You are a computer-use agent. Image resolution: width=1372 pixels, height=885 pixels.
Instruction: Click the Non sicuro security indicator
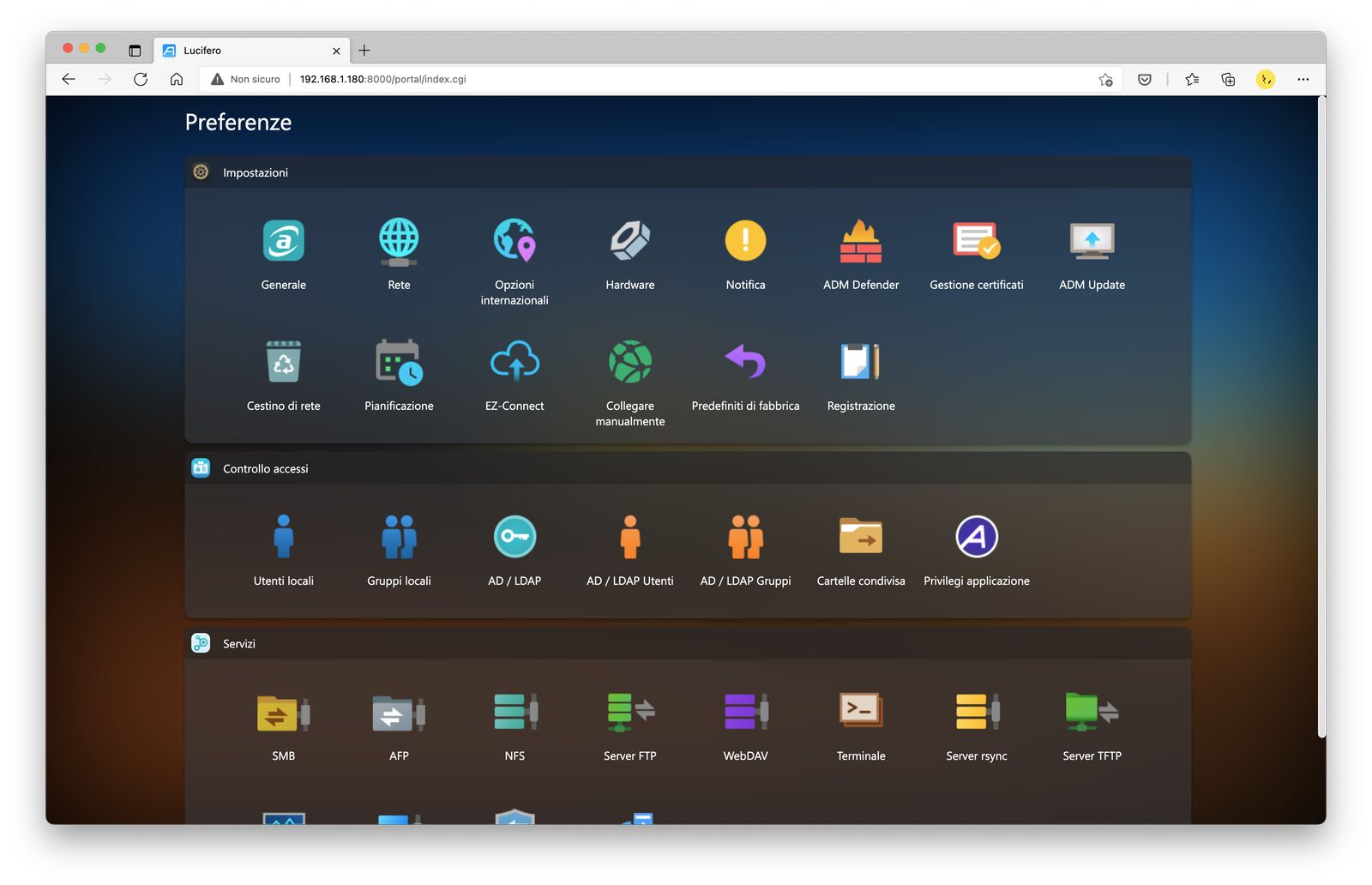(245, 79)
